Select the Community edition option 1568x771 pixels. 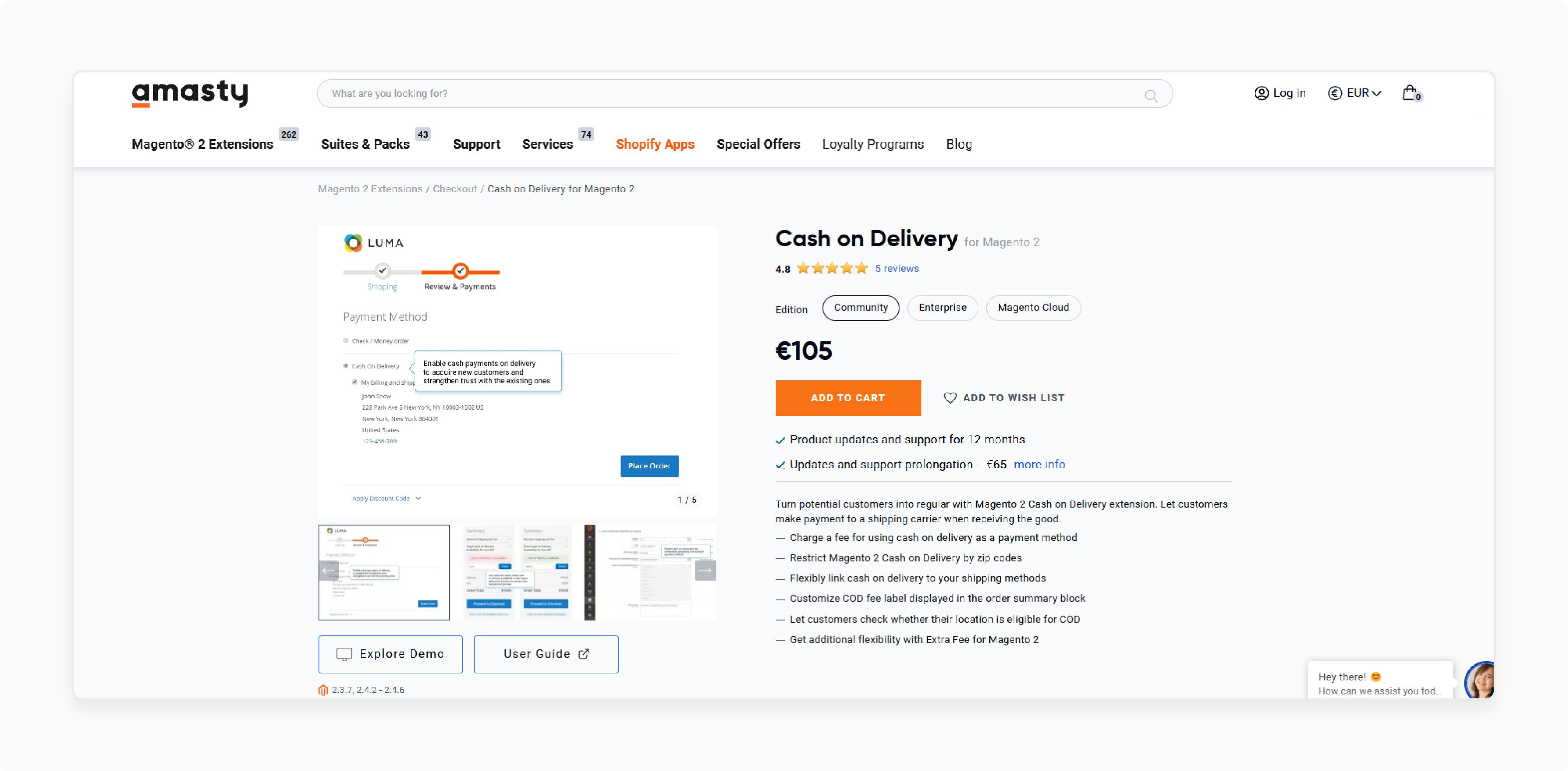(x=860, y=308)
